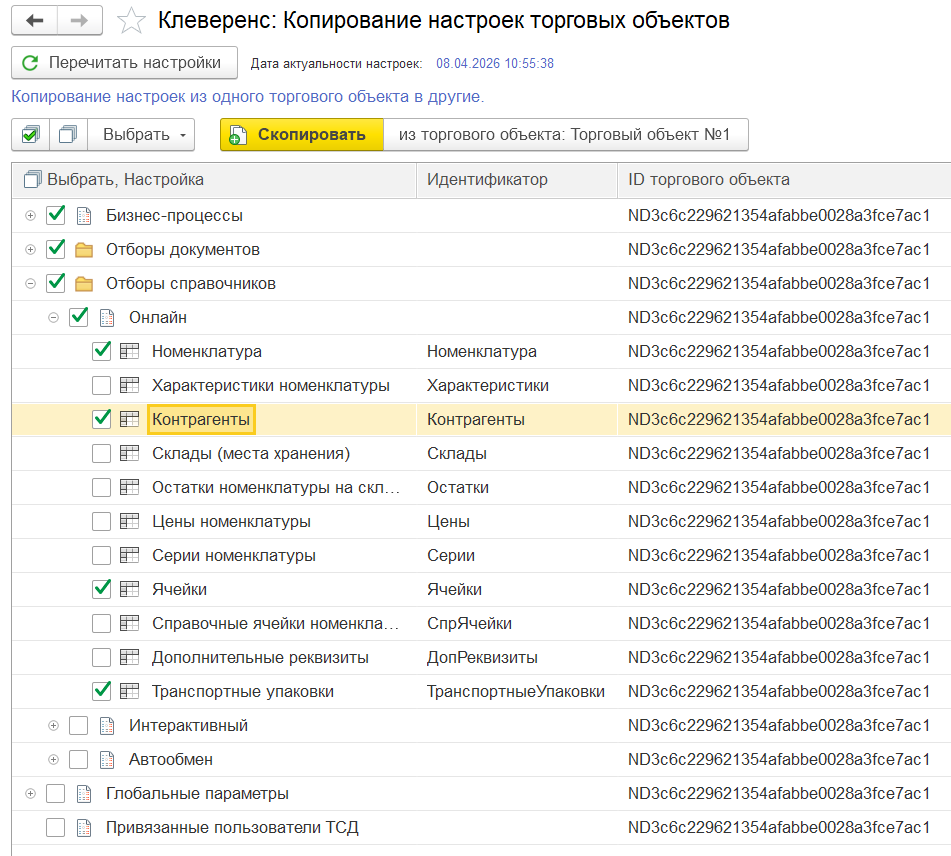Uncheck the Контрагенты checkbox
The width and height of the screenshot is (951, 856).
point(101,419)
